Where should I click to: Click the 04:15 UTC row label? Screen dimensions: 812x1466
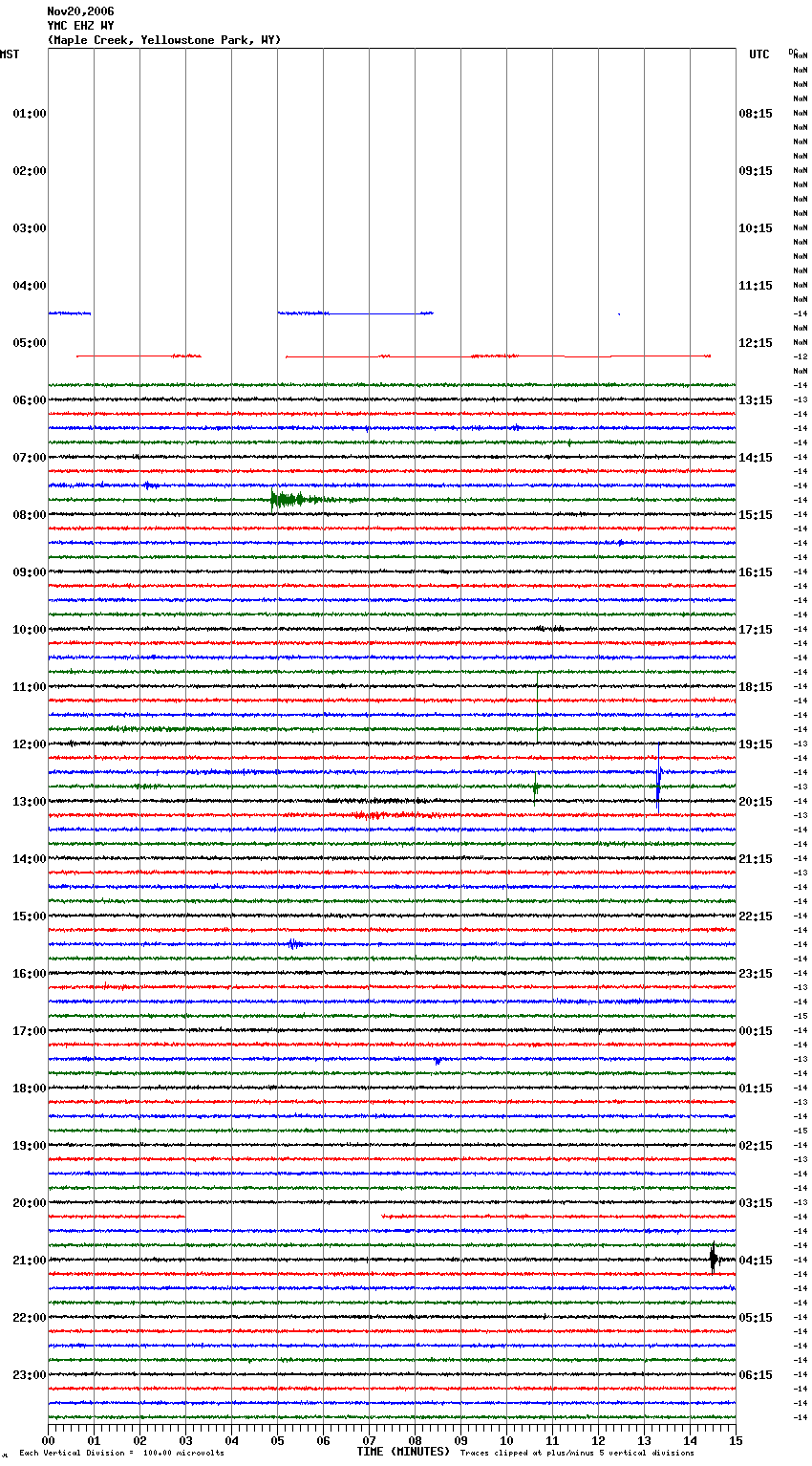coord(756,1261)
